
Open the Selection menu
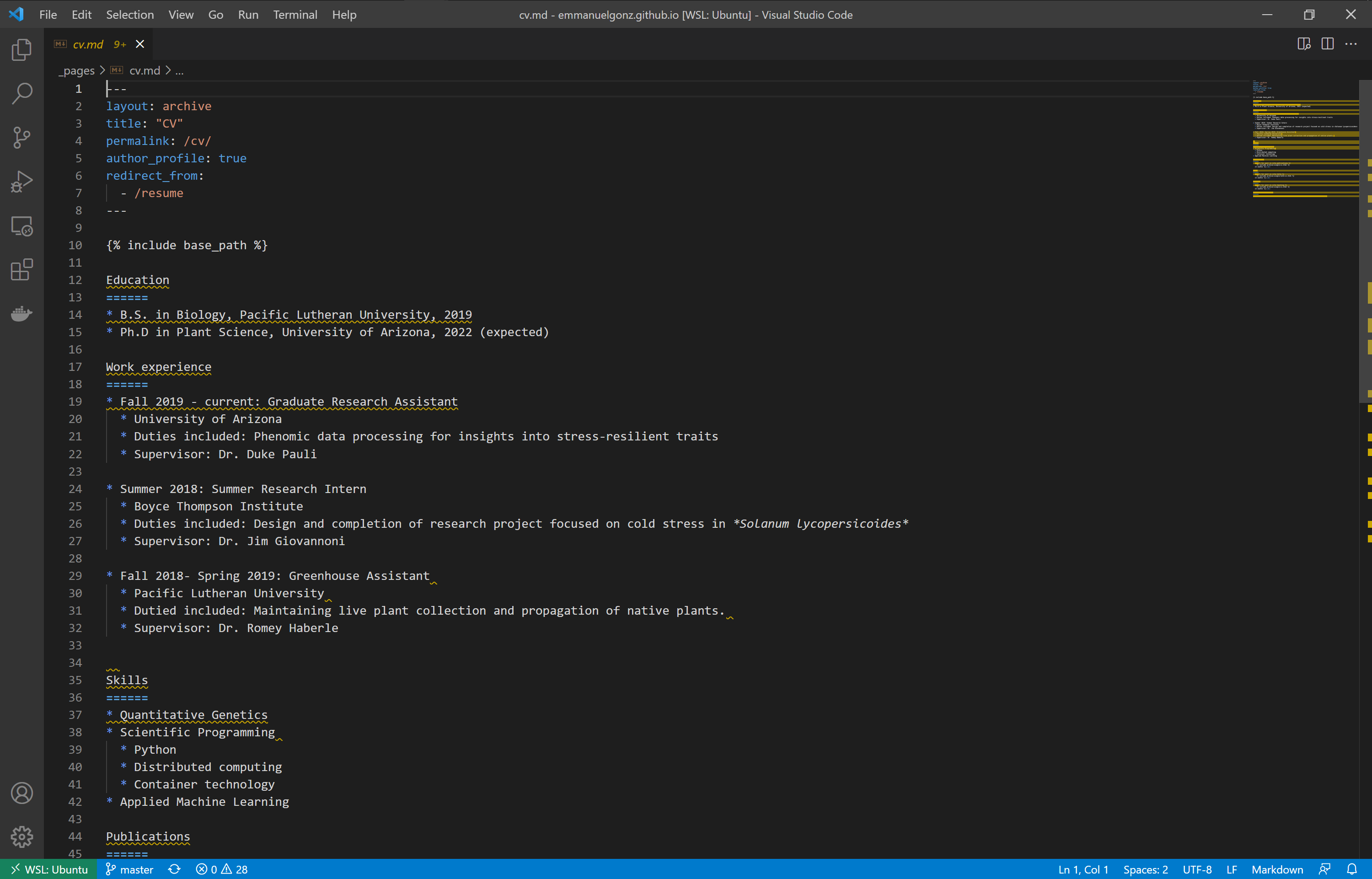coord(129,15)
